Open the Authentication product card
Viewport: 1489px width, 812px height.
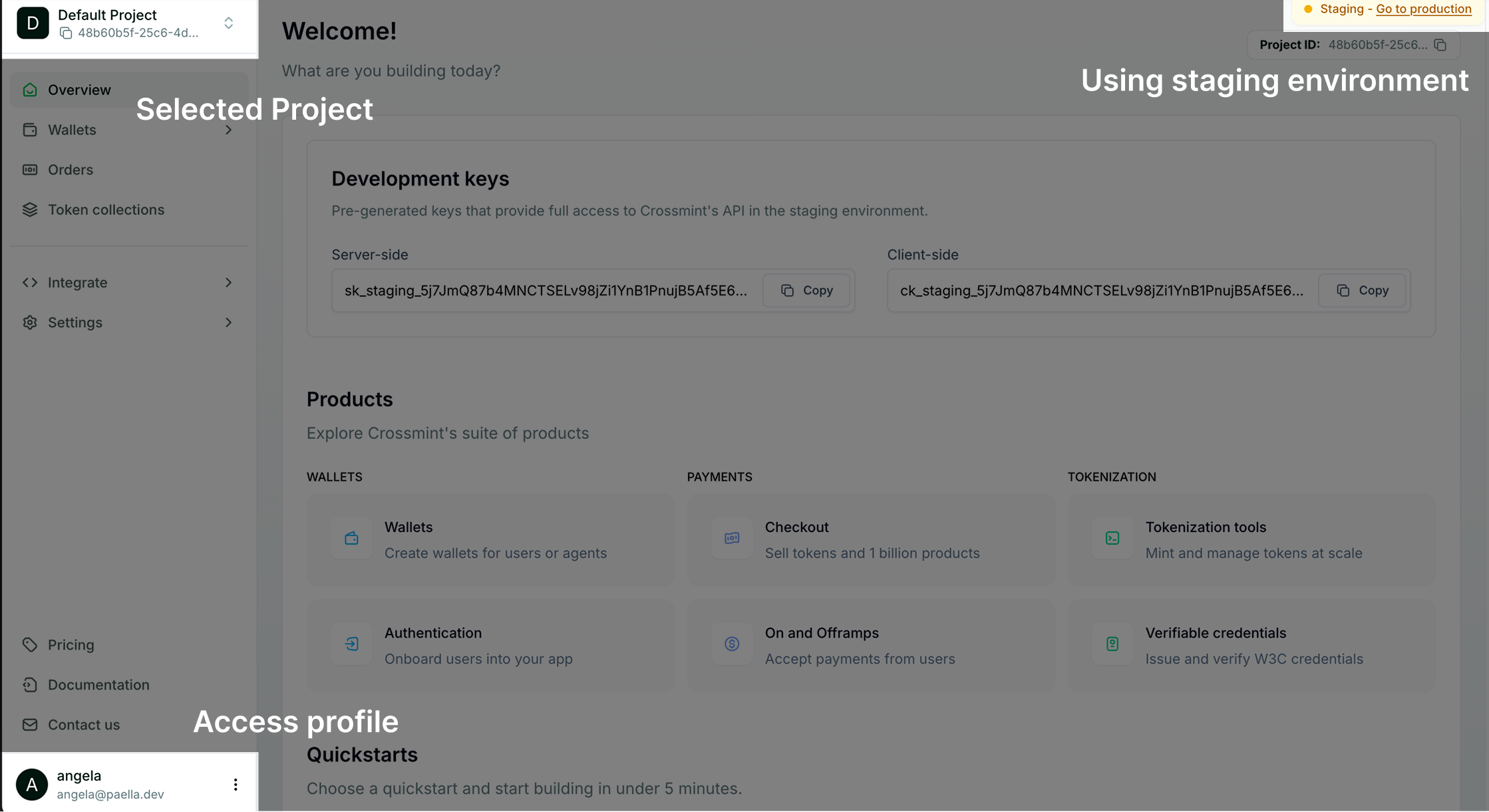point(490,645)
